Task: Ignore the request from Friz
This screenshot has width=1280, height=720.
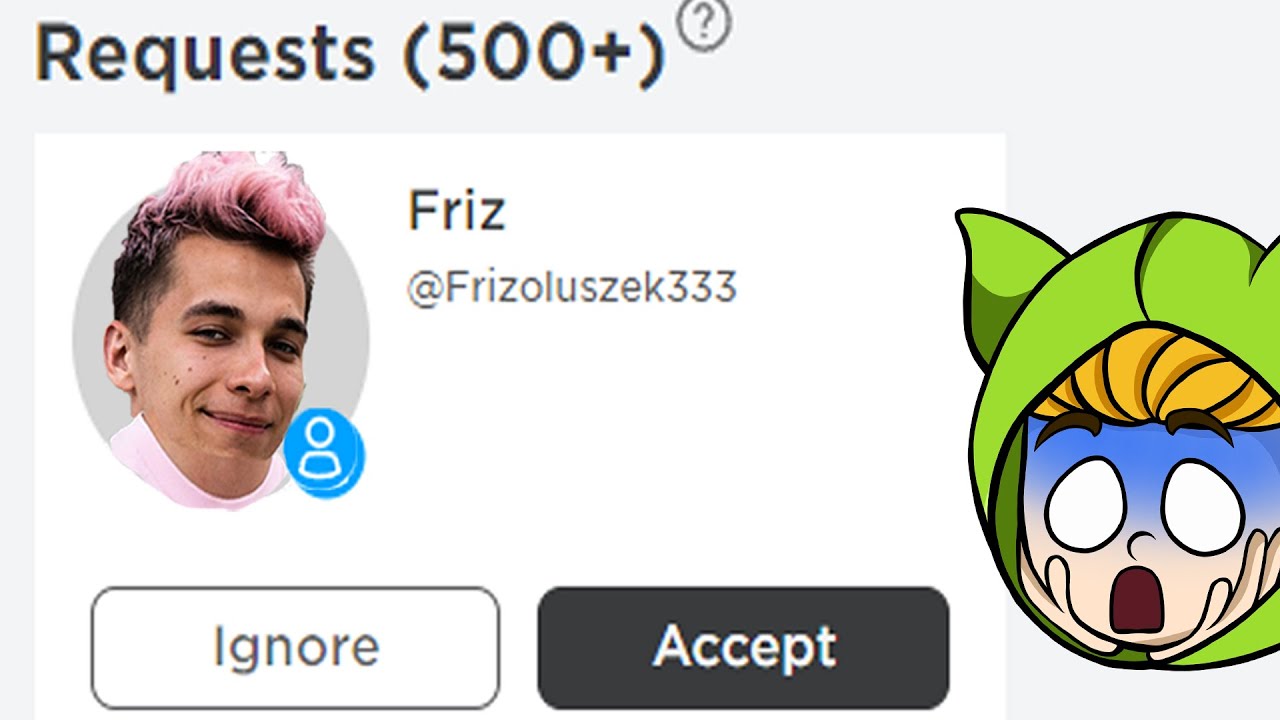Action: (295, 648)
